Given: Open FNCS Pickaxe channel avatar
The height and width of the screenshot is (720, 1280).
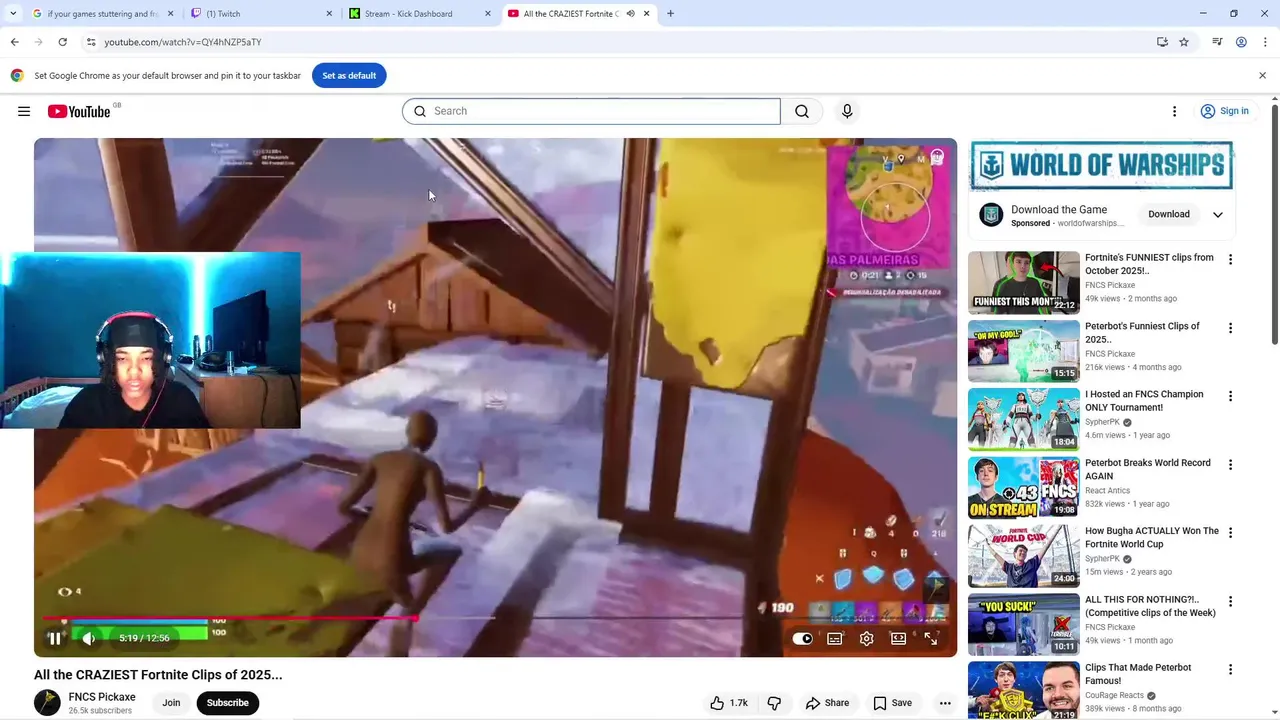Looking at the screenshot, I should coord(47,703).
